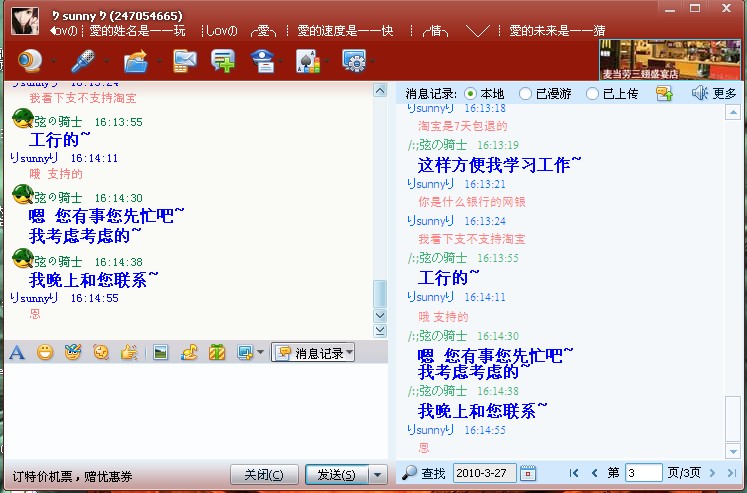
Task: Open the games icon with the spade card
Action: coord(307,61)
